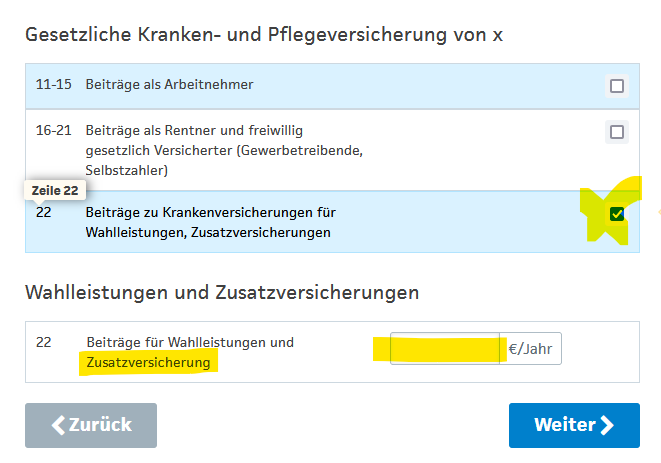Click the Beiträge zu Krankenversicherungen für Wahlleistungen label

[210, 222]
